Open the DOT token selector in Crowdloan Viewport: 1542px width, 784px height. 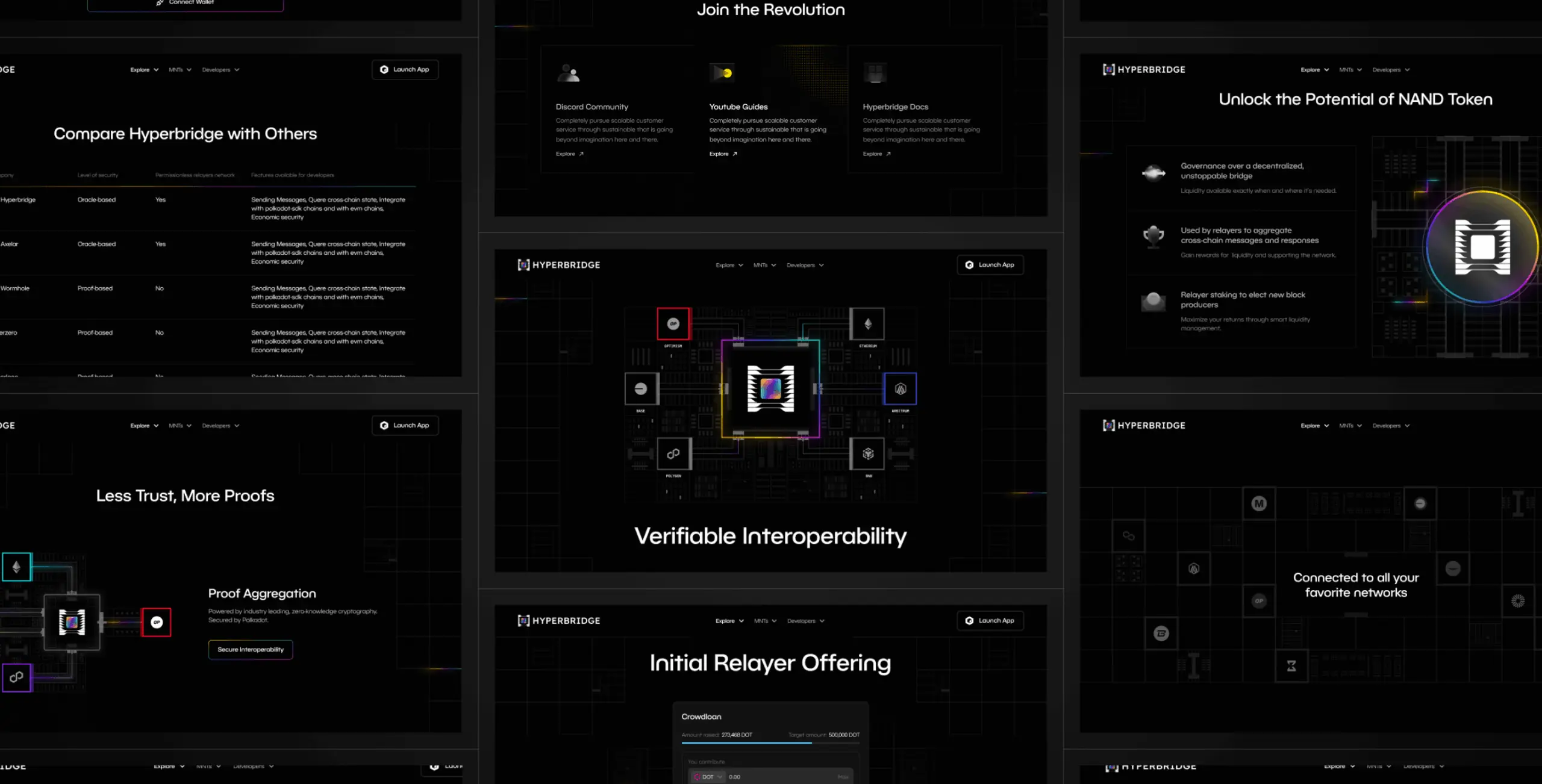click(x=708, y=777)
